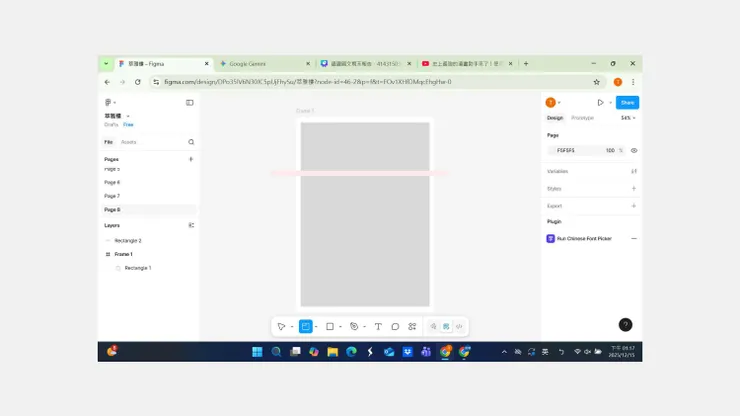This screenshot has width=740, height=416.
Task: Open the Actions tool in toolbar
Action: 412,326
